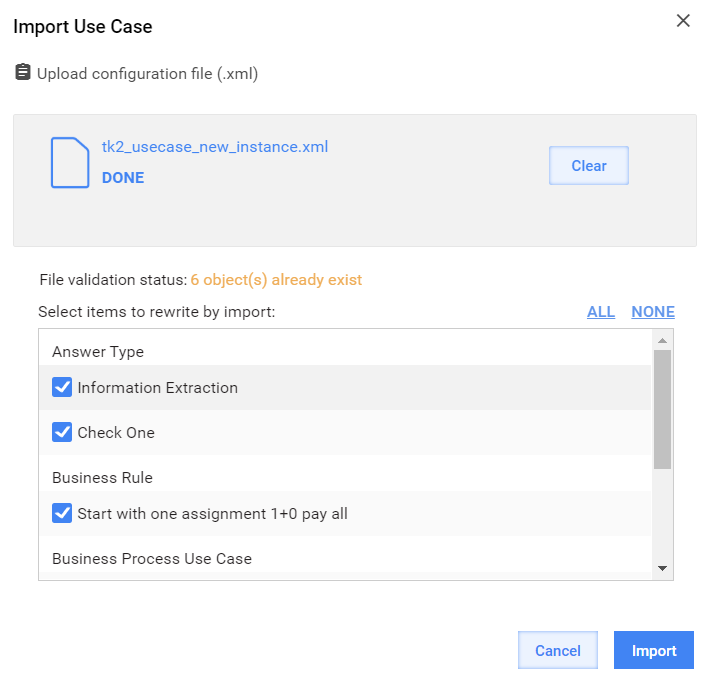The image size is (710, 680).
Task: Close the Import Use Case dialog
Action: (683, 20)
